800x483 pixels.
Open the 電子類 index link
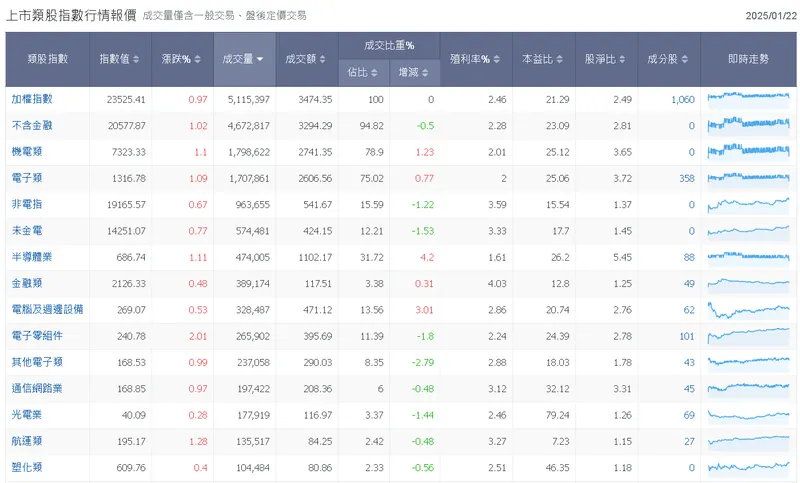pos(27,178)
